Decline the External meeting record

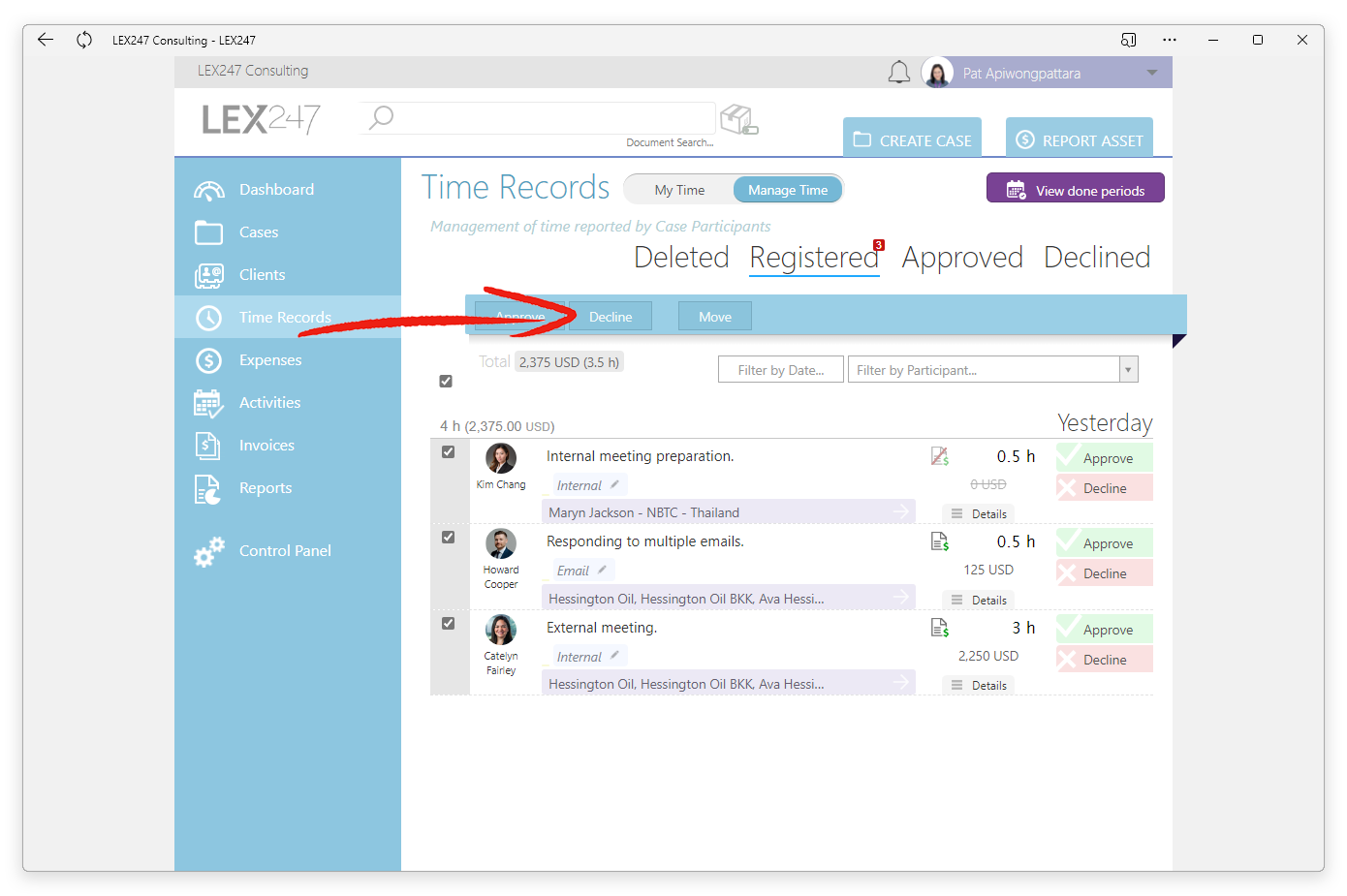1105,660
